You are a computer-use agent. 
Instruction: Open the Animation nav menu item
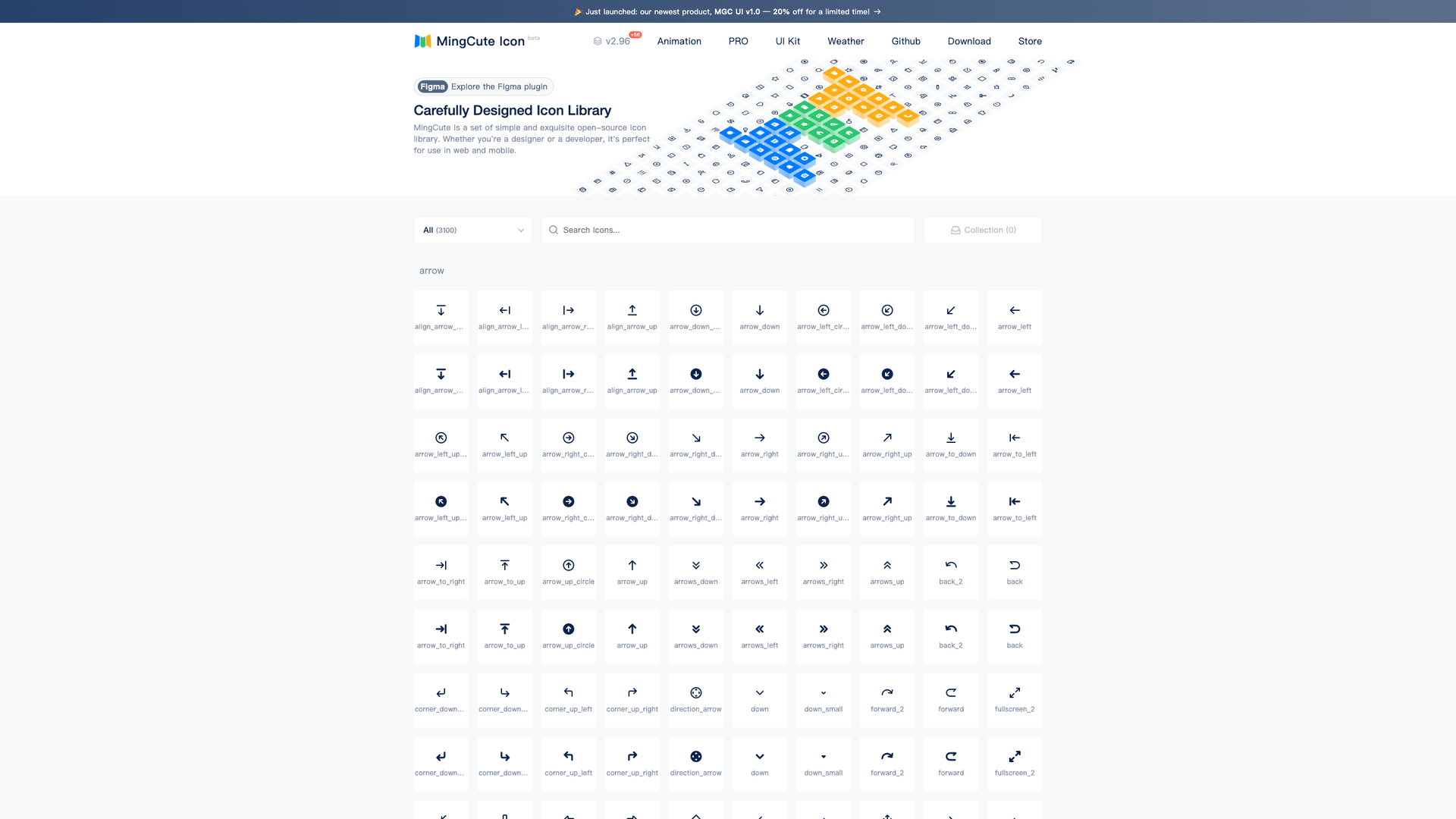(x=679, y=42)
